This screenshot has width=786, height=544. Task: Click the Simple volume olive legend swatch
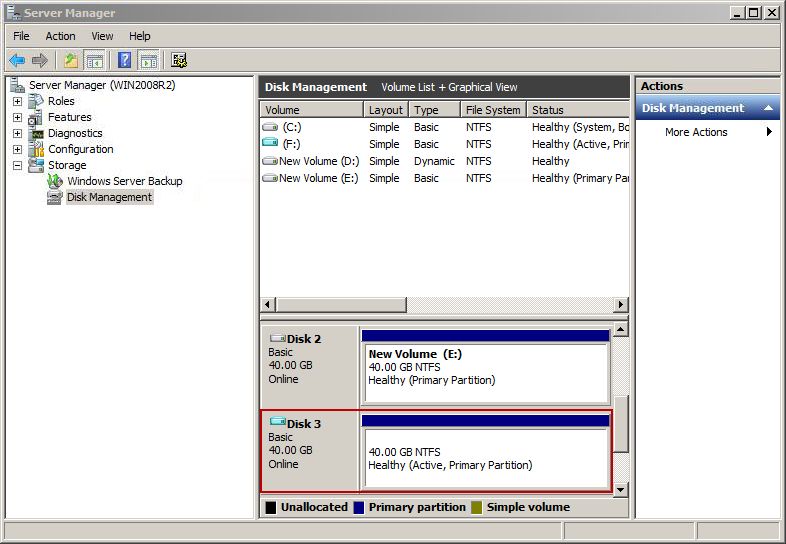pos(476,507)
